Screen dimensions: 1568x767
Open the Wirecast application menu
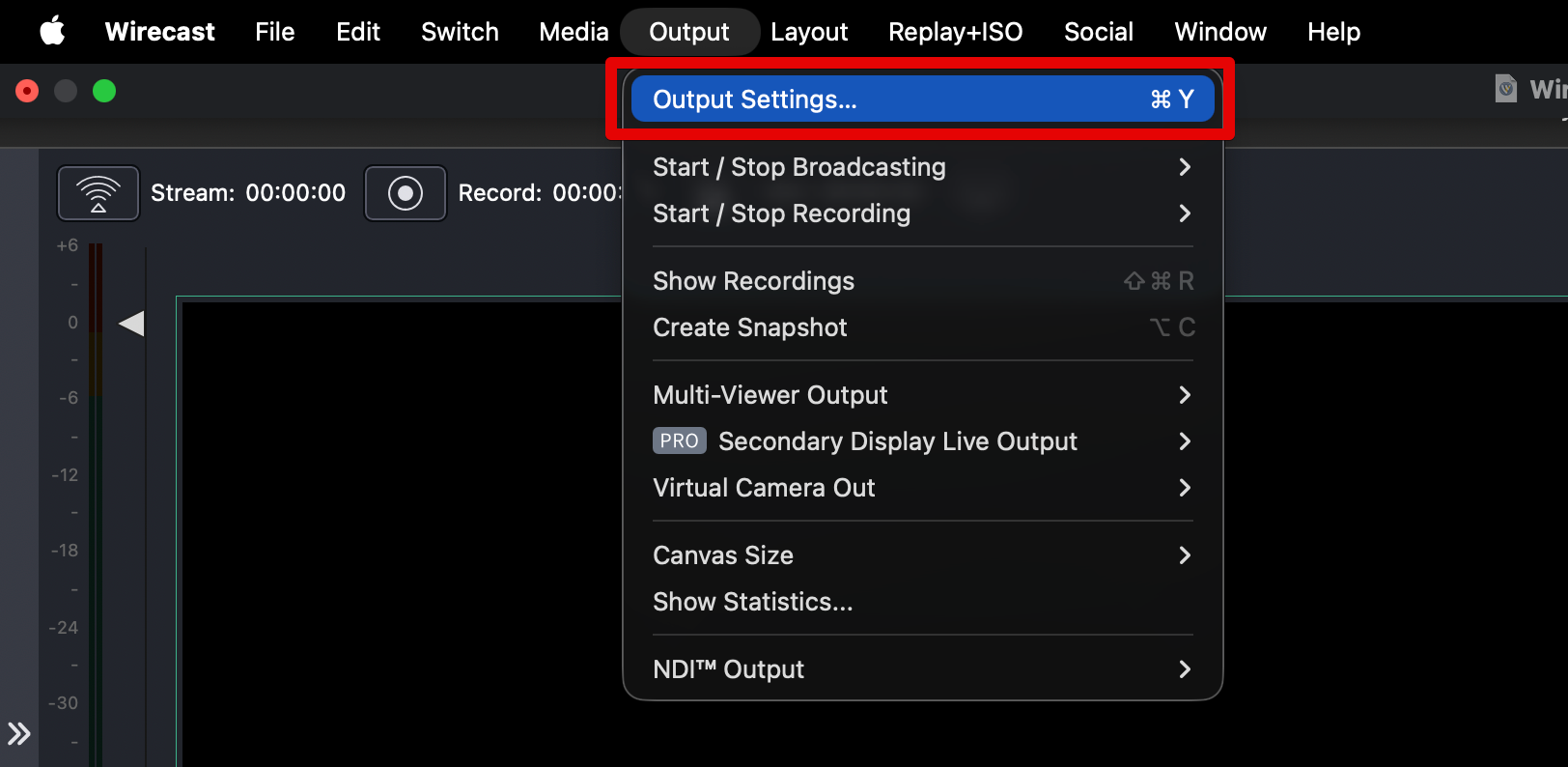click(x=159, y=32)
